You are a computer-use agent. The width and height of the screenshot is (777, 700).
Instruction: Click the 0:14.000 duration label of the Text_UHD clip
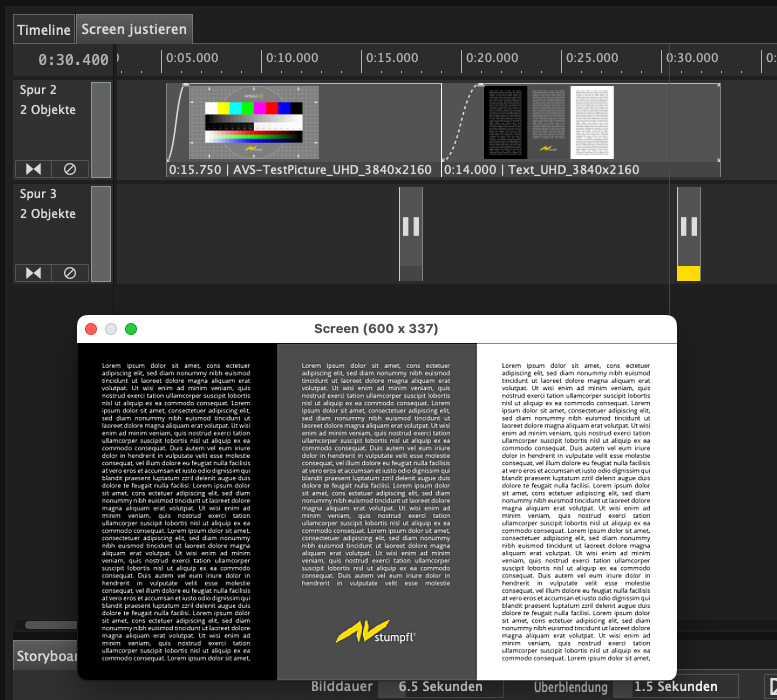point(470,170)
